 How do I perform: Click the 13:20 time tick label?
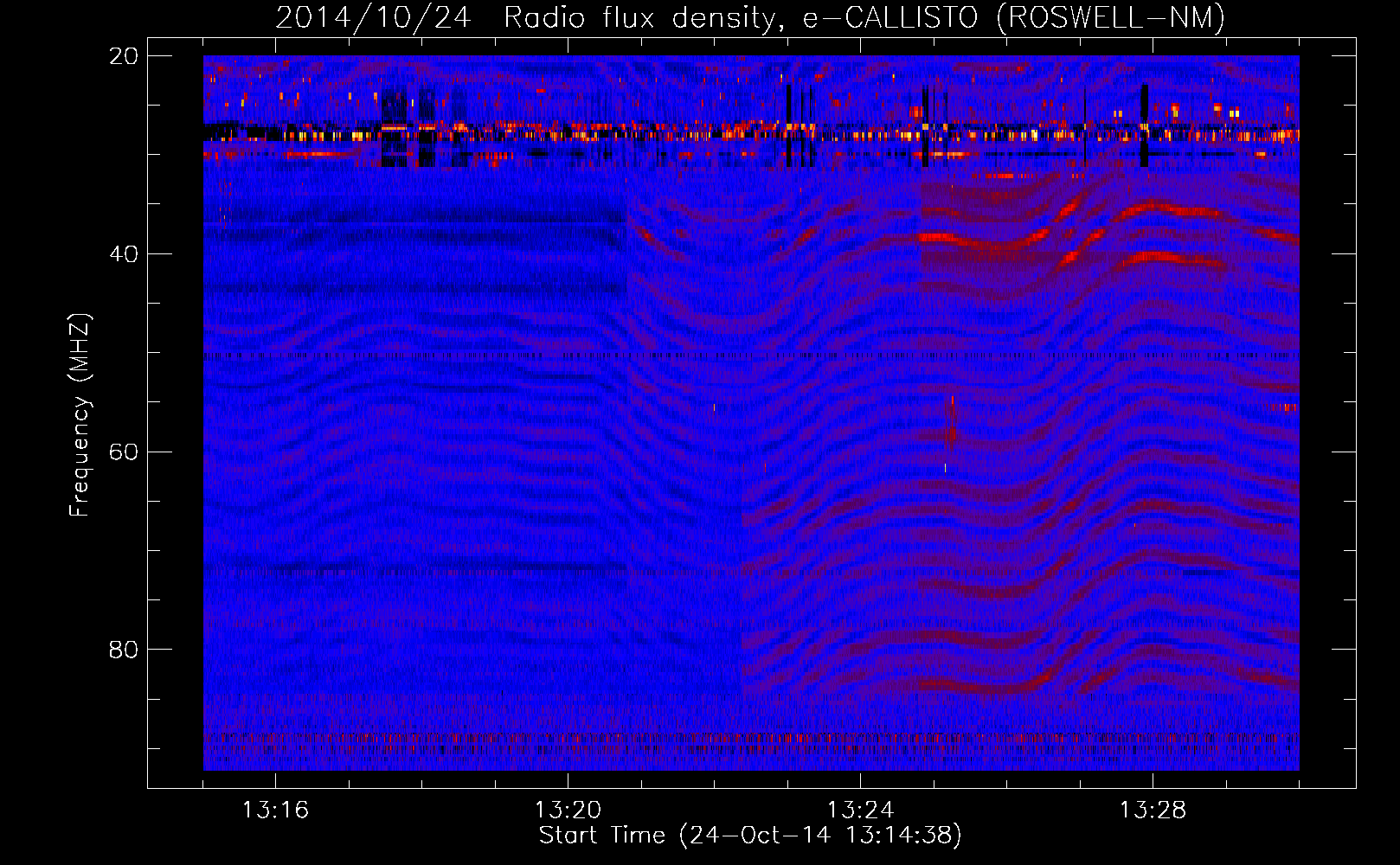(568, 811)
